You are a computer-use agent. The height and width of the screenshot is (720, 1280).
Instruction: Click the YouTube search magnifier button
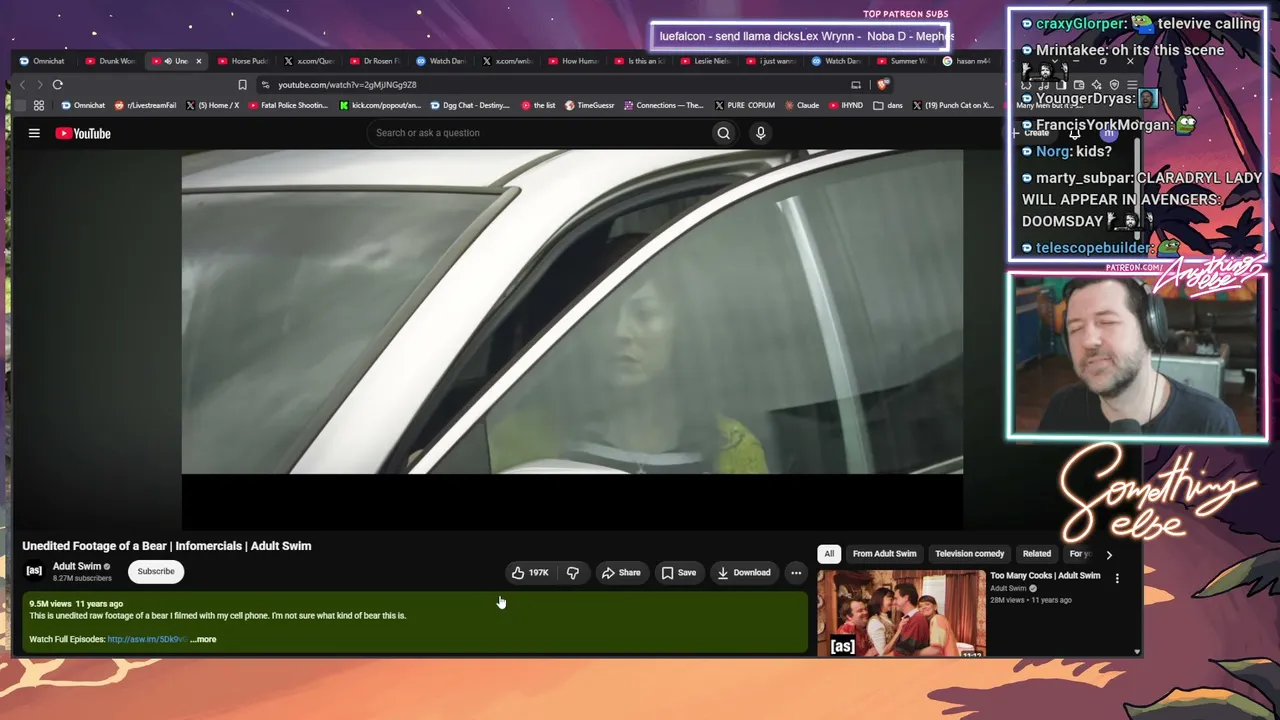[723, 133]
